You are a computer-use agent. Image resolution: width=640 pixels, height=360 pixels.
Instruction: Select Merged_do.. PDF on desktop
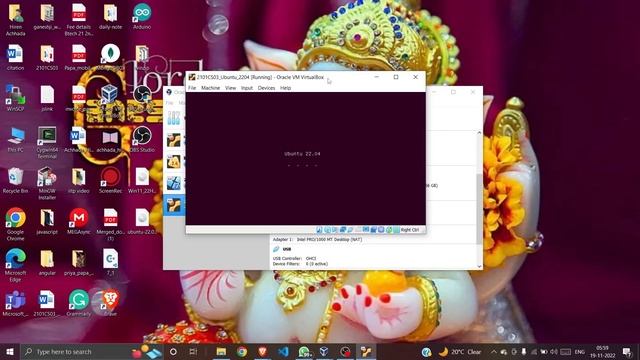pos(110,224)
